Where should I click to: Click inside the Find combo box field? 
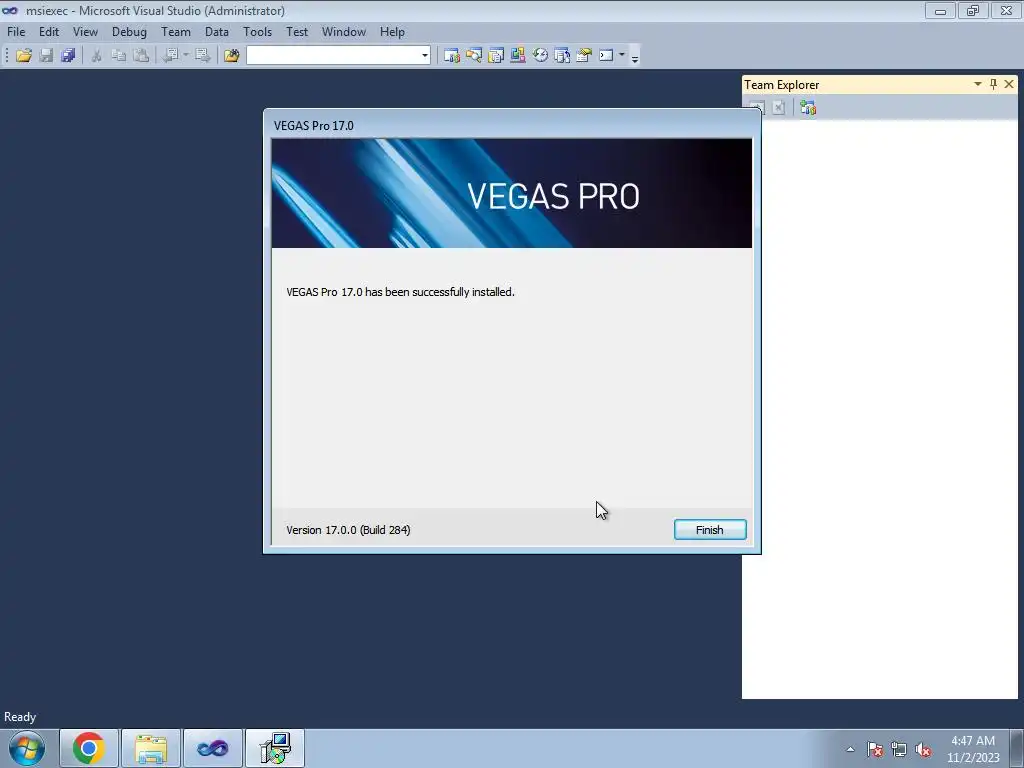332,56
